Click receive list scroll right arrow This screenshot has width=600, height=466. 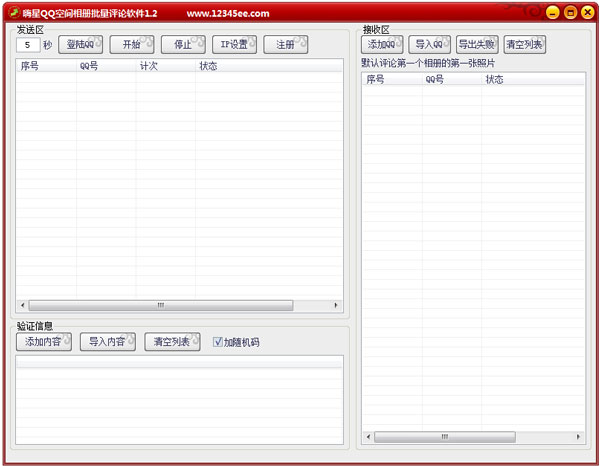[x=578, y=437]
